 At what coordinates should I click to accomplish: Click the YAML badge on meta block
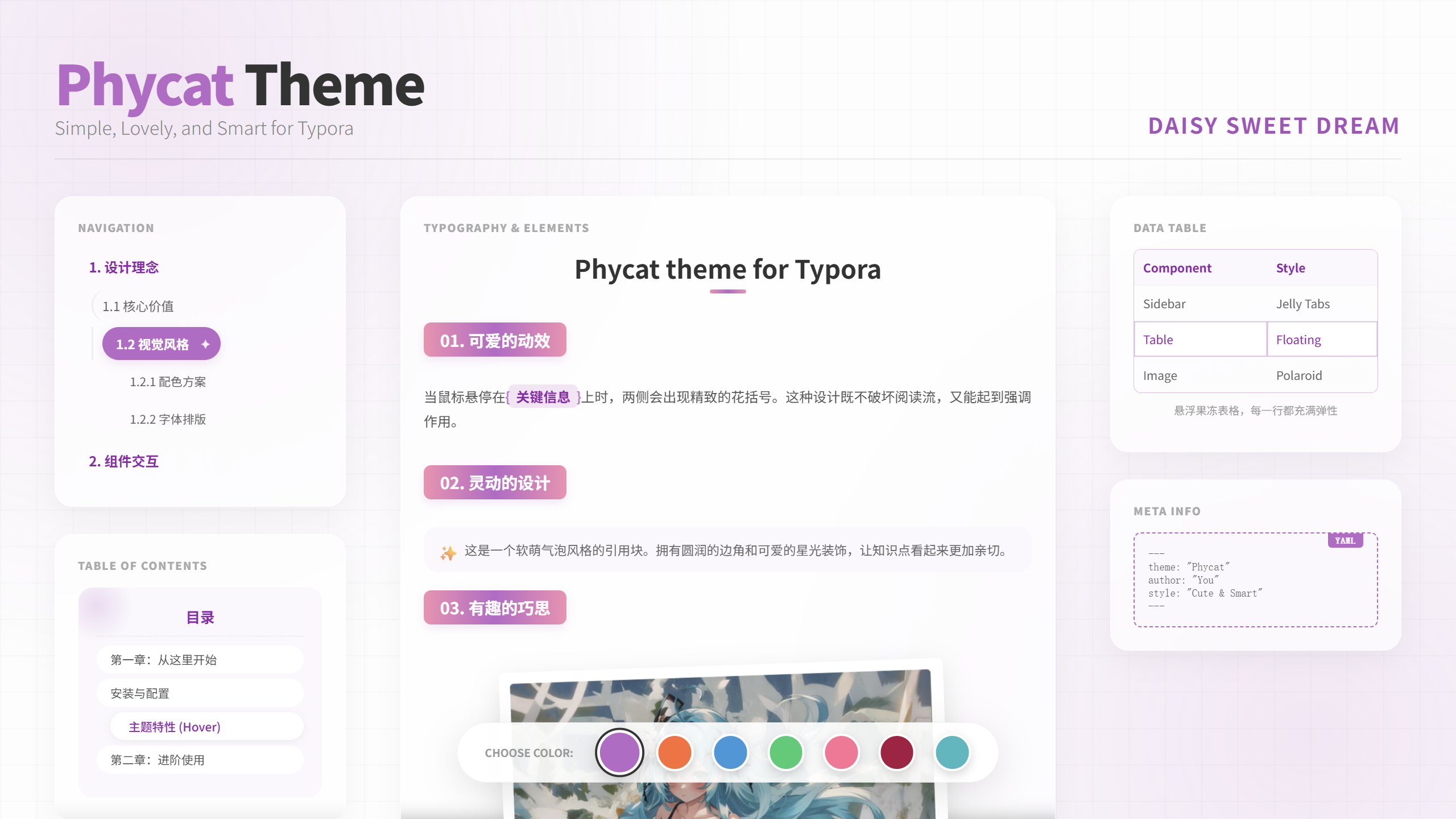click(1345, 540)
